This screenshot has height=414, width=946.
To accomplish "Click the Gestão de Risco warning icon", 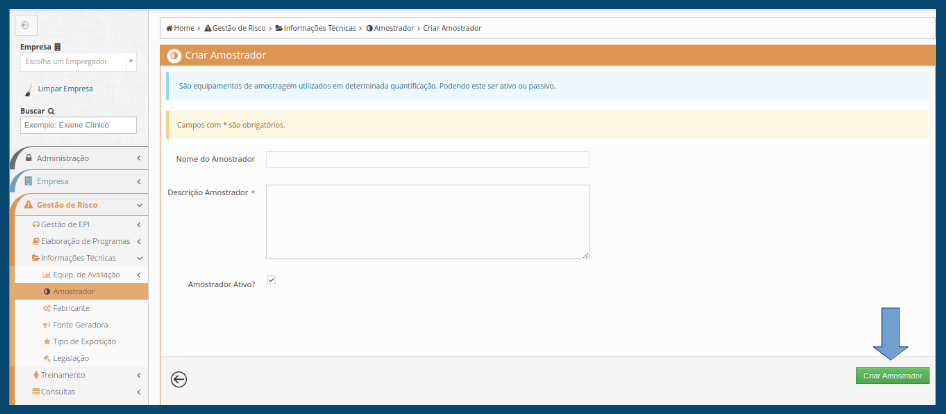I will tap(28, 205).
